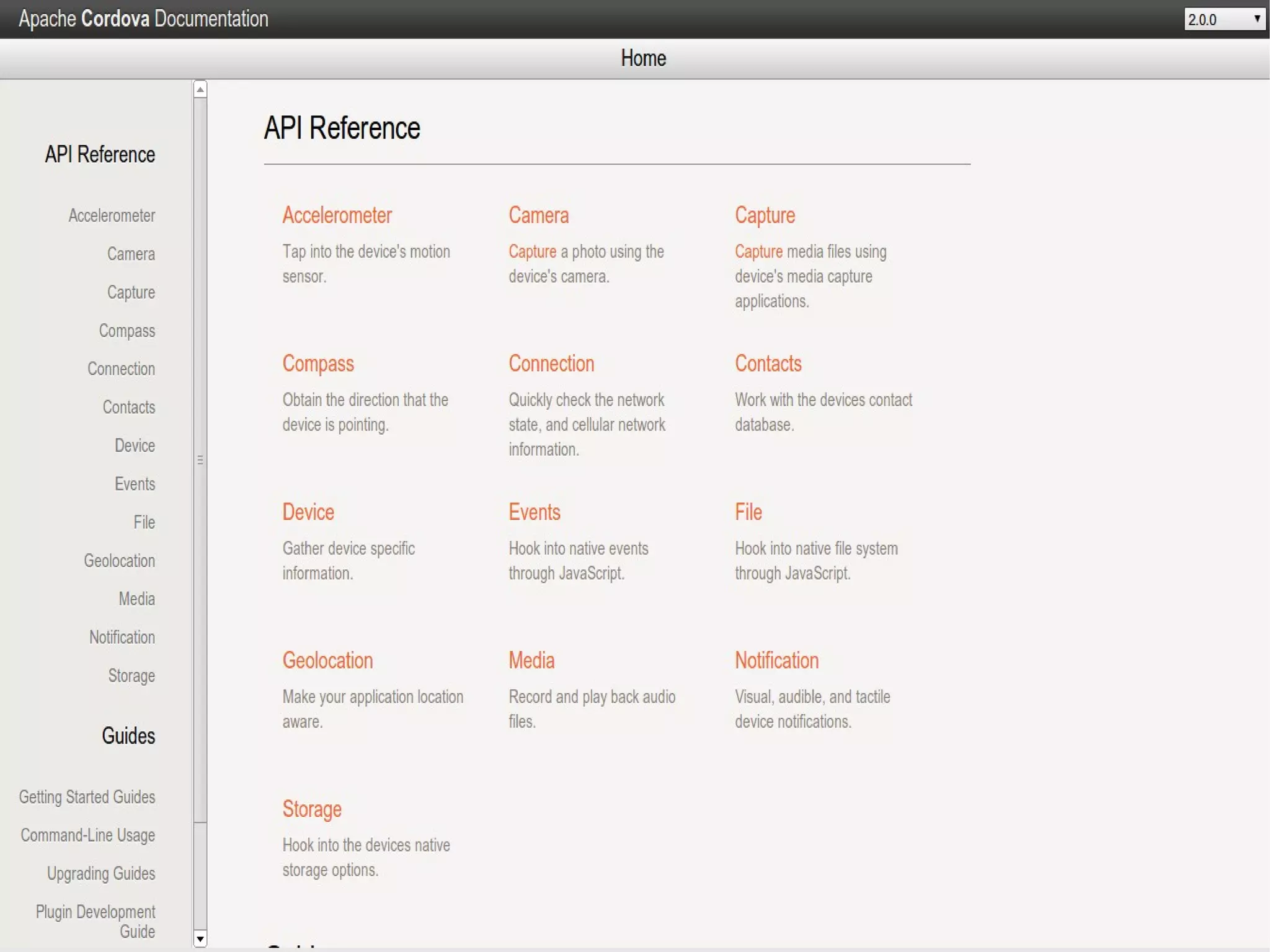Open the Connection heading link
The image size is (1270, 952).
[551, 363]
